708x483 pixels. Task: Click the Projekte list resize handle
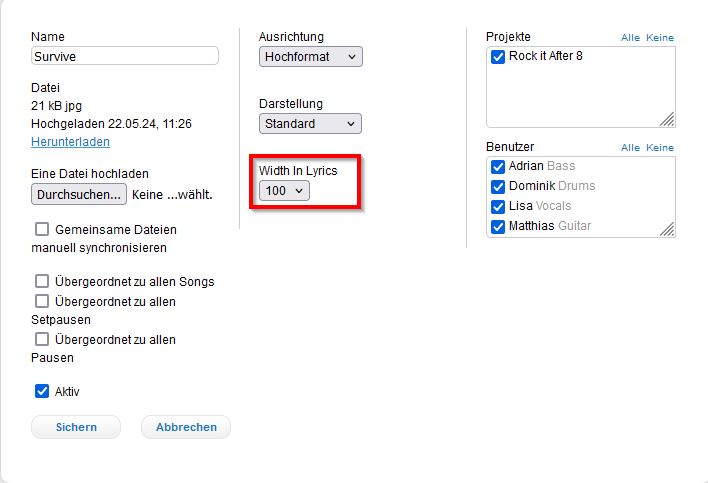point(667,119)
